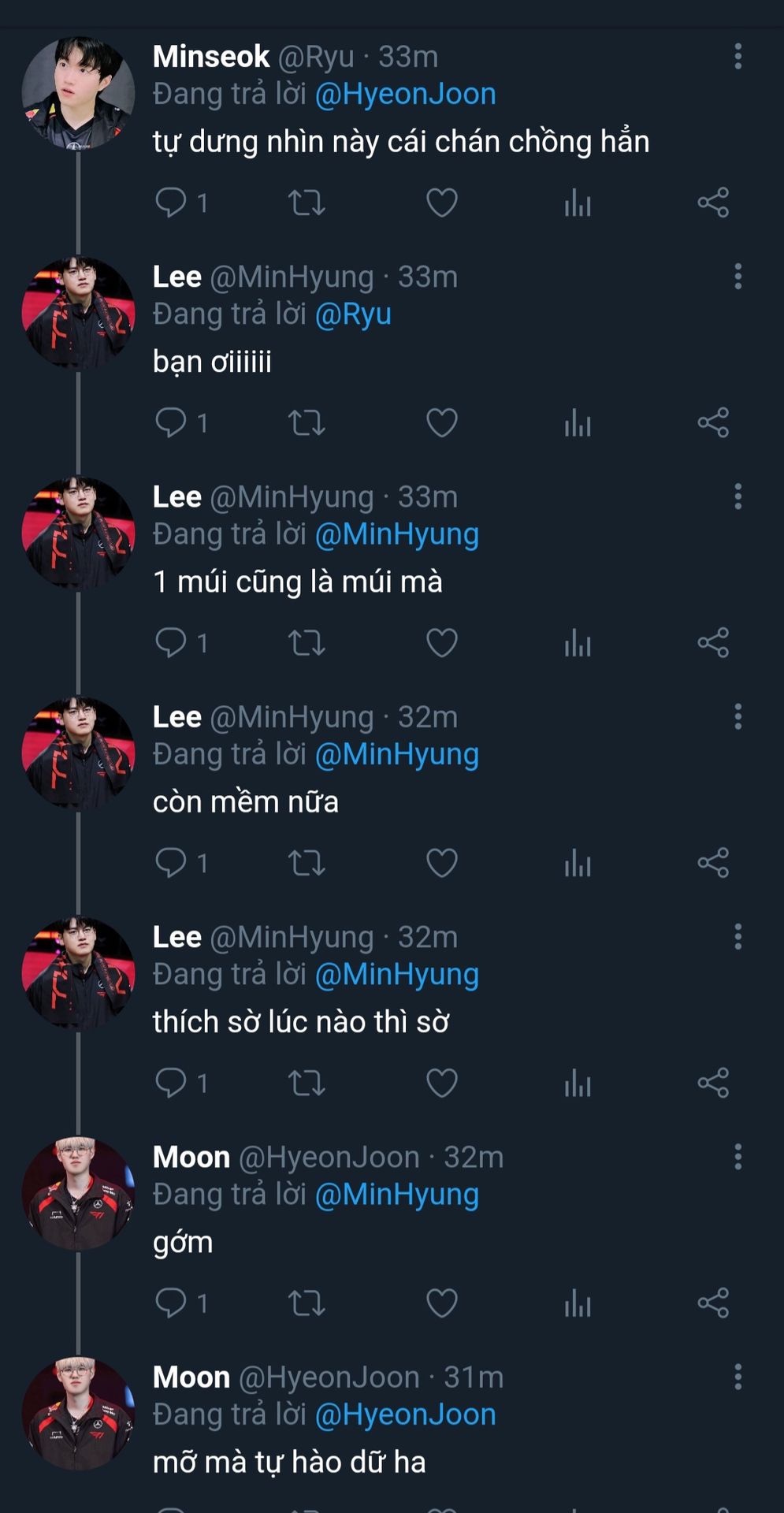This screenshot has width=784, height=1513.
Task: View analytics for Moon's "gớm" tweet
Action: point(578,1303)
